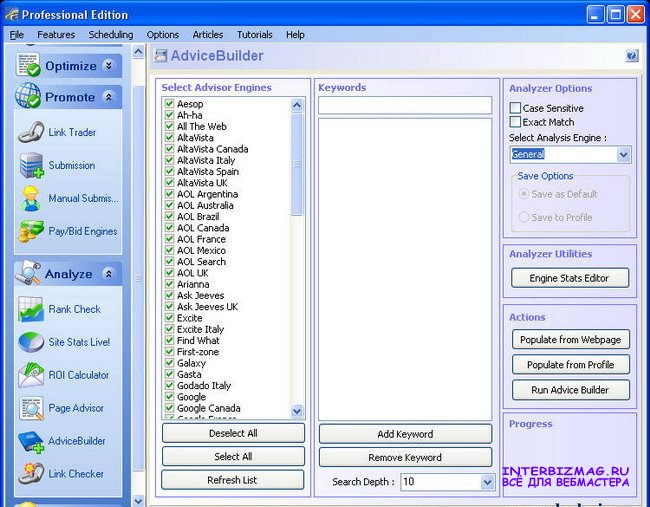Uncheck the AOL Brazil checkbox
Image resolution: width=650 pixels, height=507 pixels.
pos(169,216)
